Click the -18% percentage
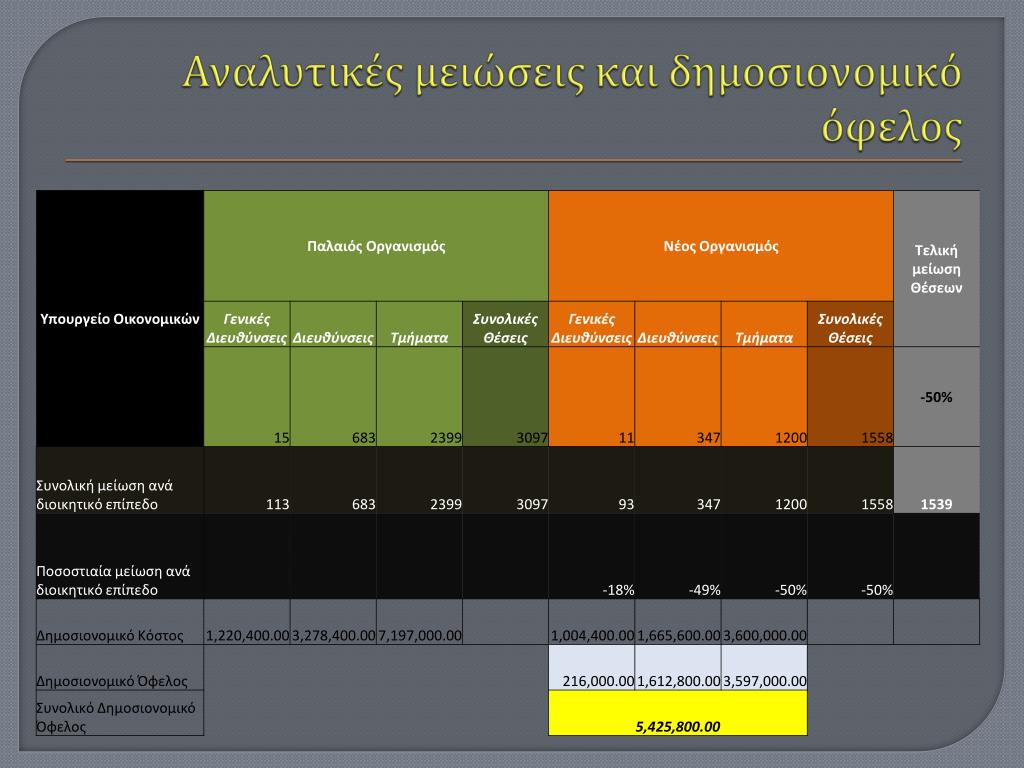The image size is (1024, 768). tap(618, 590)
